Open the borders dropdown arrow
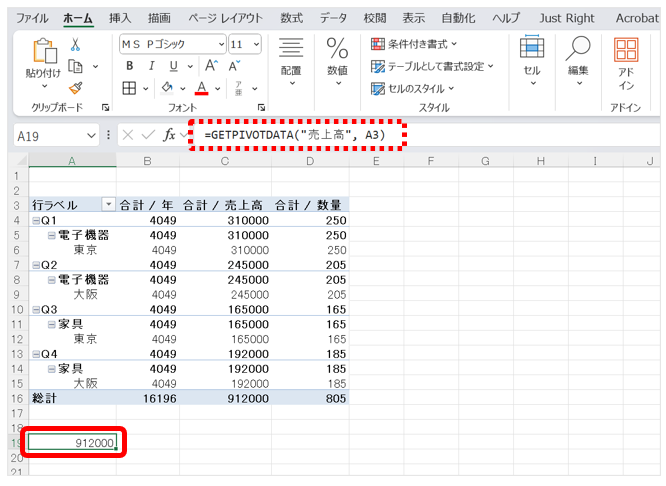Screen dimensions: 666x486 pyautogui.click(x=145, y=89)
